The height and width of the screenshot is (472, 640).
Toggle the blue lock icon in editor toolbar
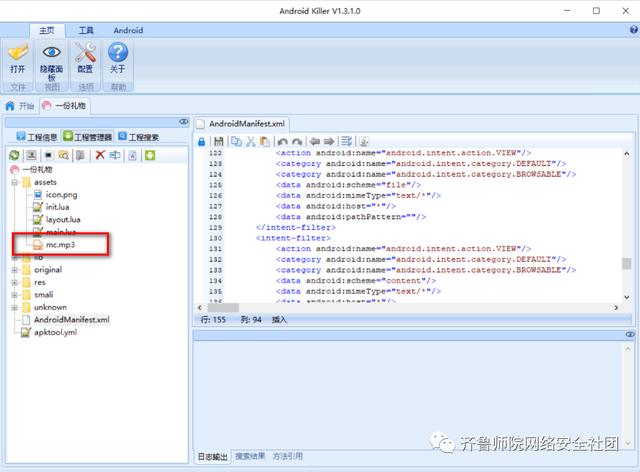tap(201, 142)
